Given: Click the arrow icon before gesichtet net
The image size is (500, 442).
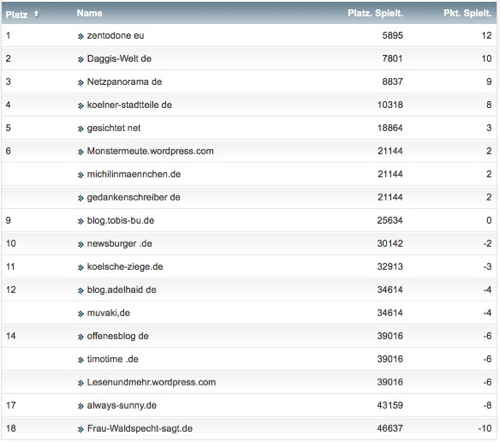Looking at the screenshot, I should (80, 129).
